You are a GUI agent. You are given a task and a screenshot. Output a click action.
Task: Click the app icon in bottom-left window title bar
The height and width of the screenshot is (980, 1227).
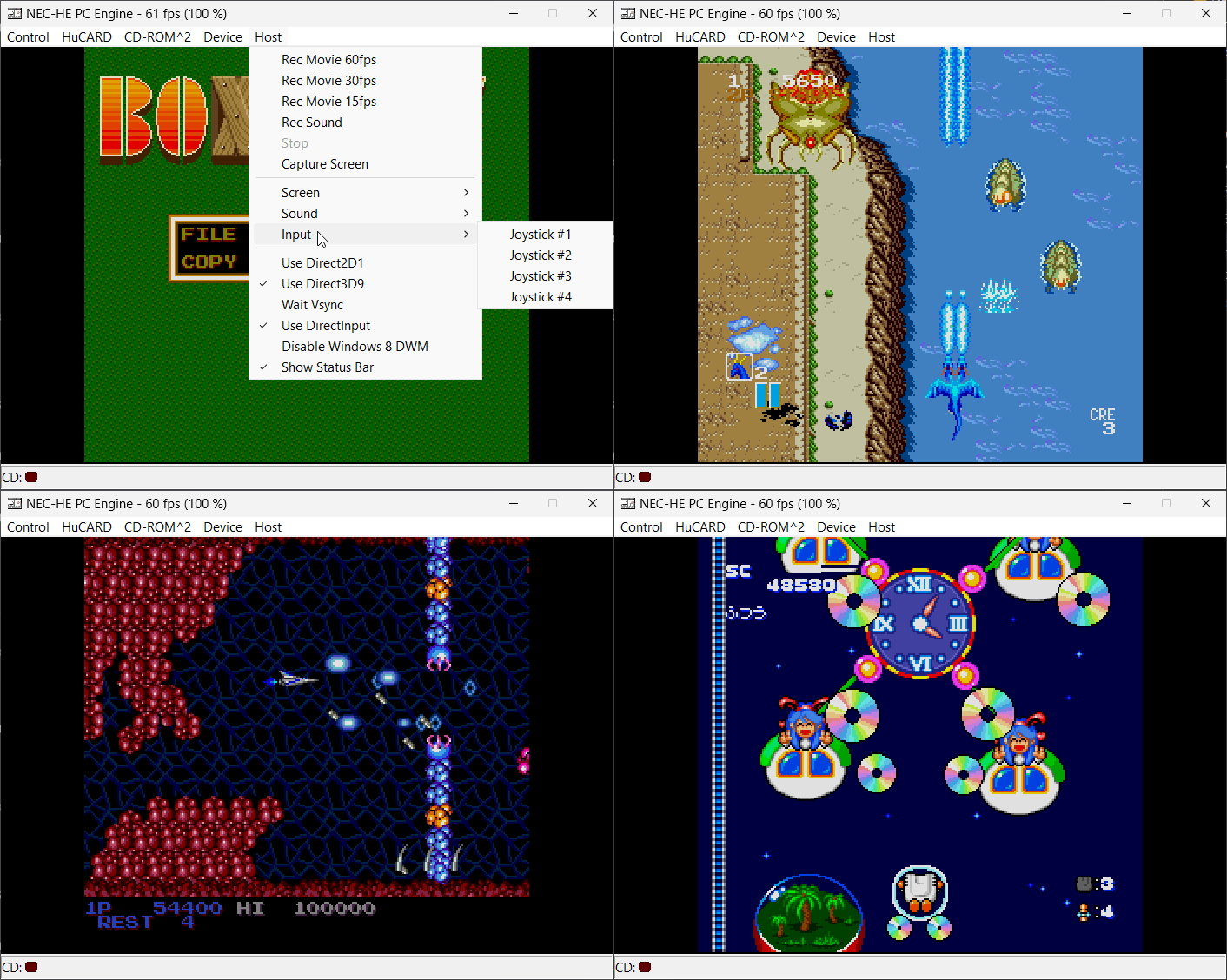click(x=15, y=504)
